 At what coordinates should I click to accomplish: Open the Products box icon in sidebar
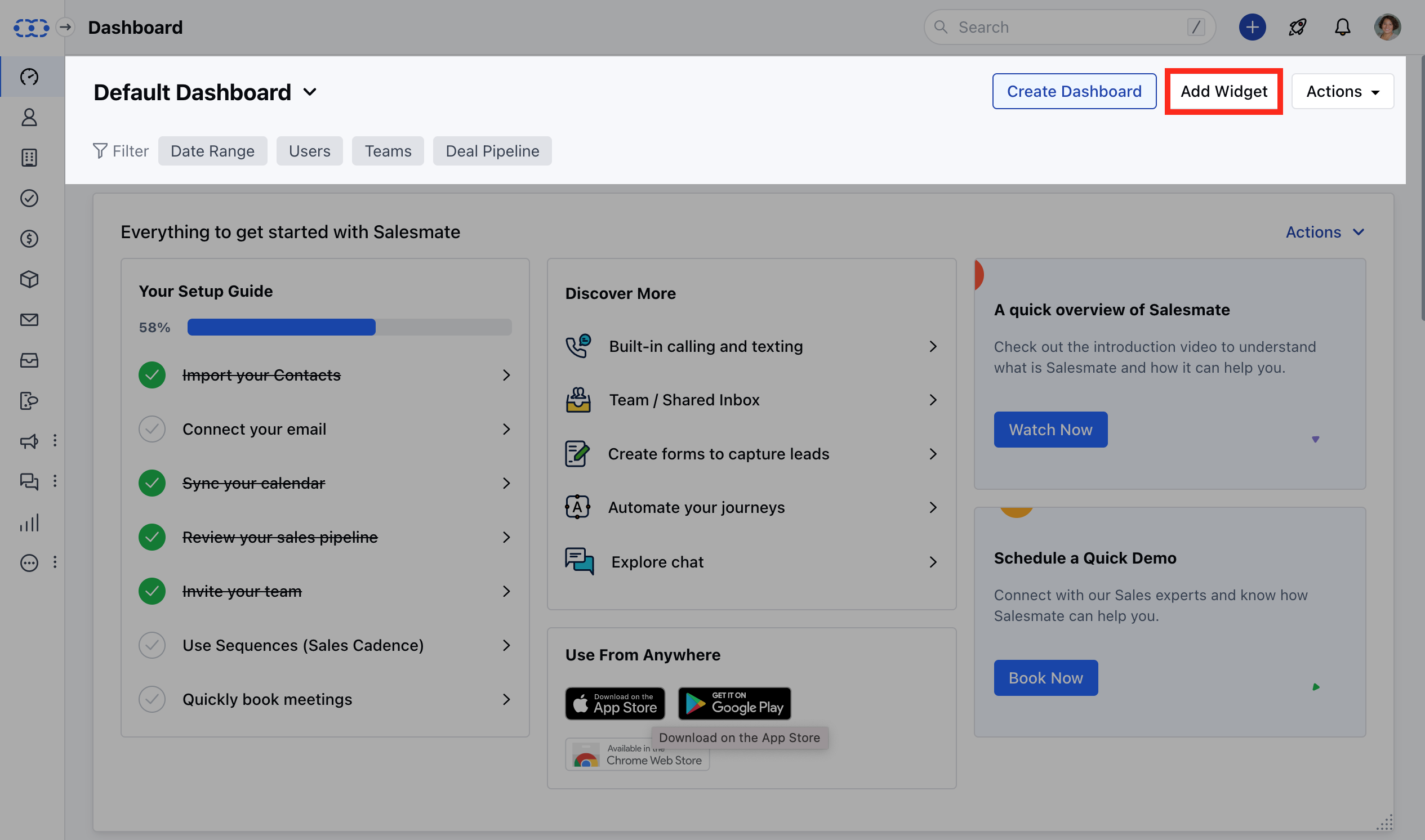29,279
